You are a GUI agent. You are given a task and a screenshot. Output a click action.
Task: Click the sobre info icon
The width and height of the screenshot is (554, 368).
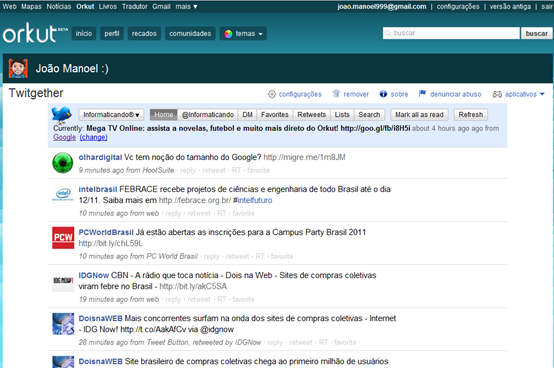[383, 94]
